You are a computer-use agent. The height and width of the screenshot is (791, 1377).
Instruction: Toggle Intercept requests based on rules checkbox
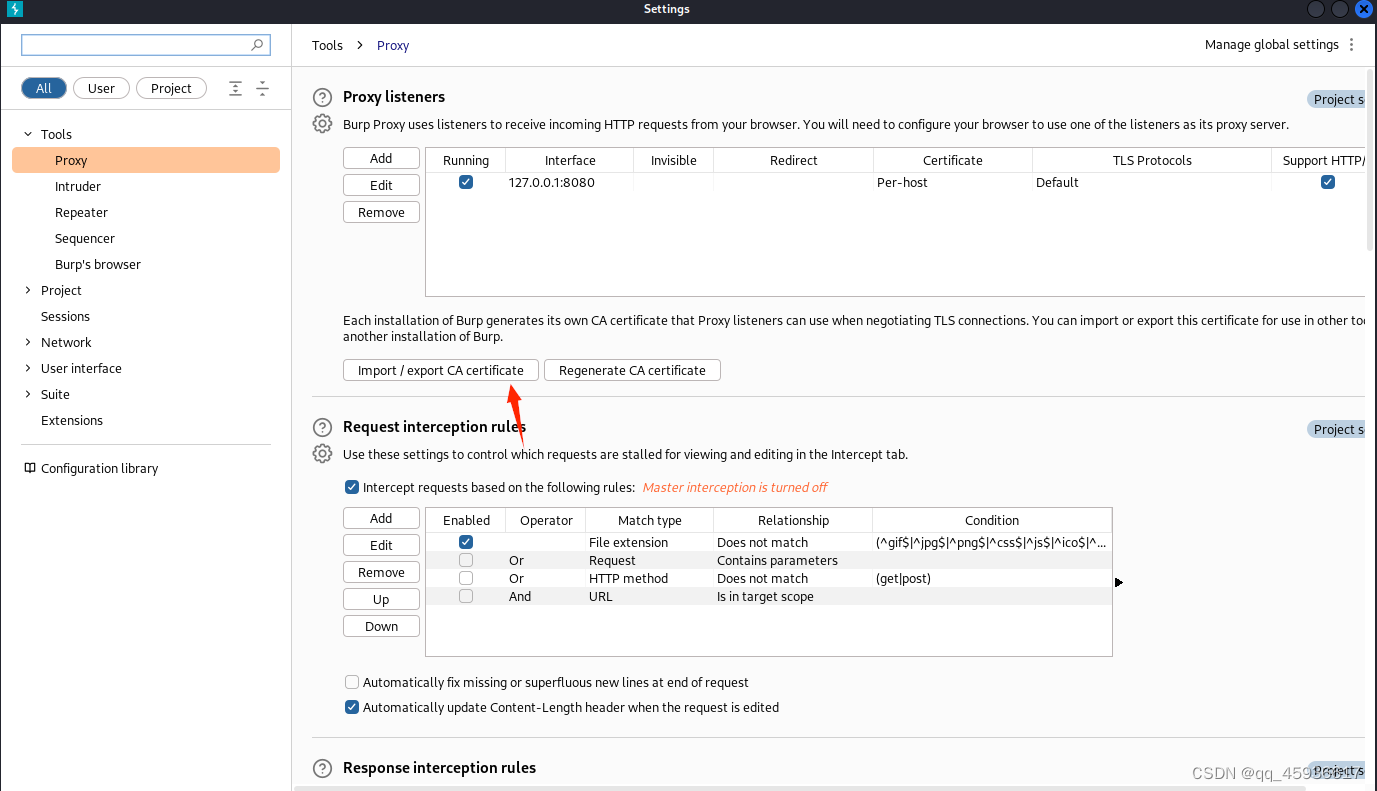pos(351,487)
